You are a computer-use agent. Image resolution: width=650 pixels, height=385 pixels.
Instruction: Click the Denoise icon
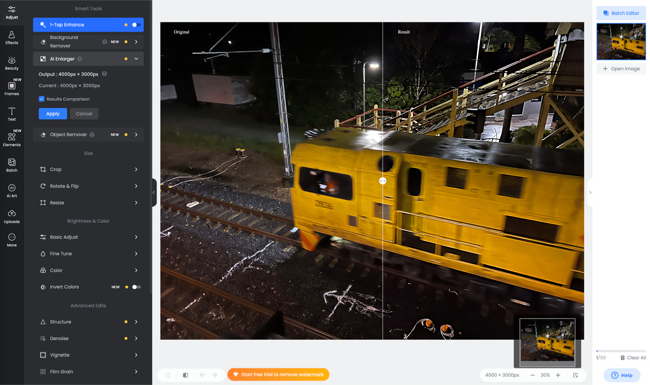click(43, 339)
